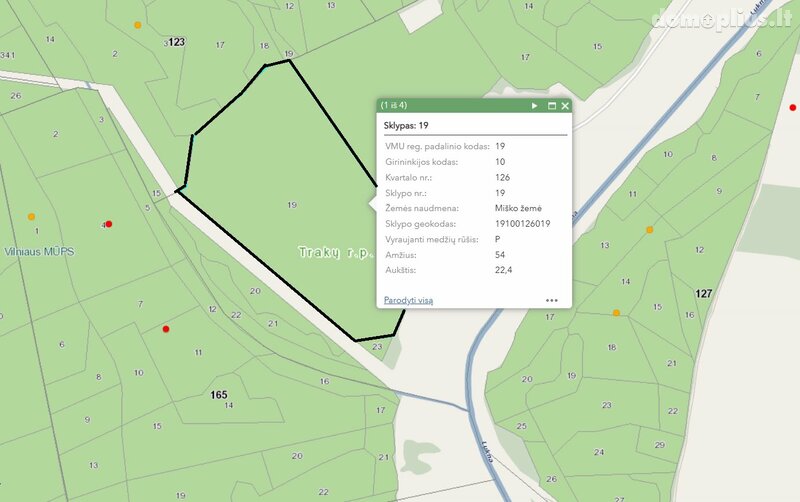Click the 'Trakų r.p.' map label

[x=337, y=252]
